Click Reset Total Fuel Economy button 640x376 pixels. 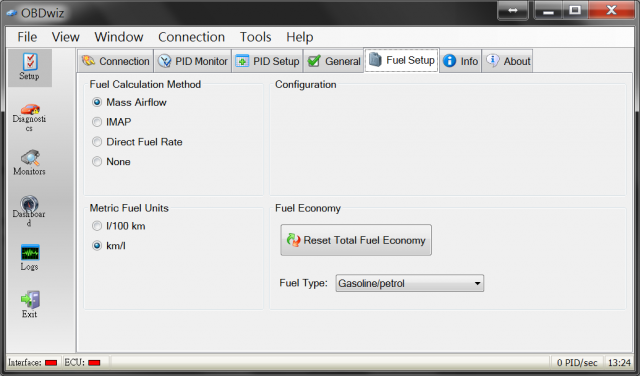click(356, 240)
